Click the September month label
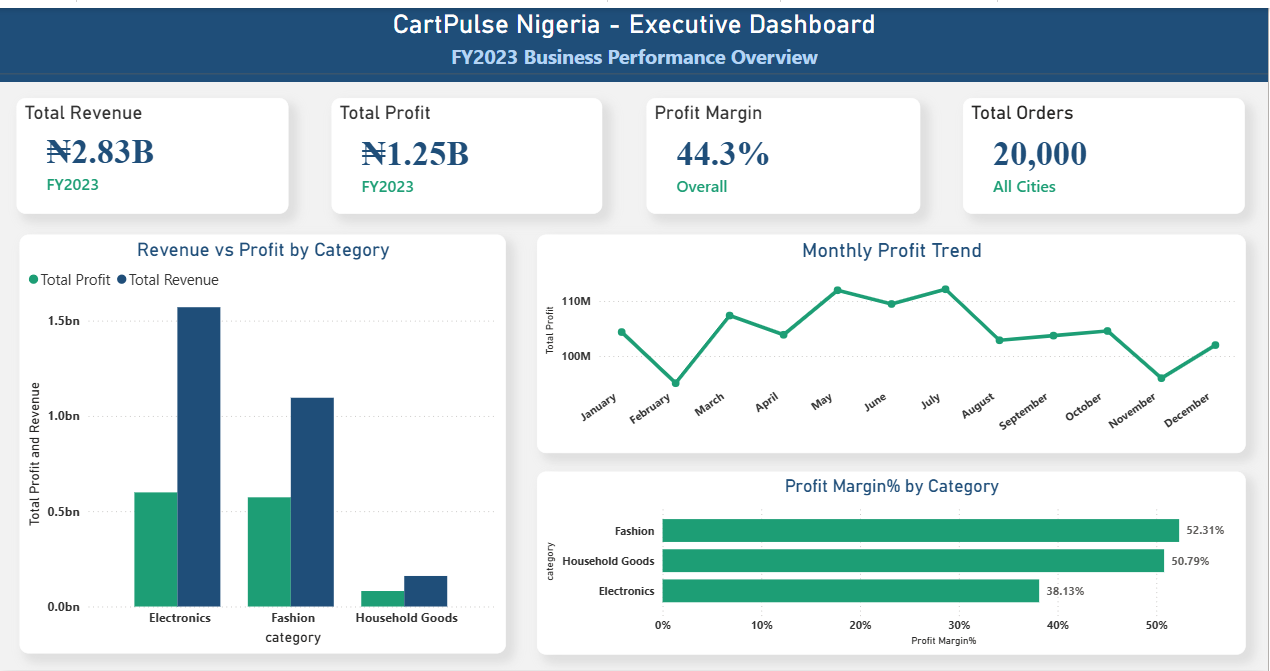Image resolution: width=1270 pixels, height=671 pixels. (1025, 412)
